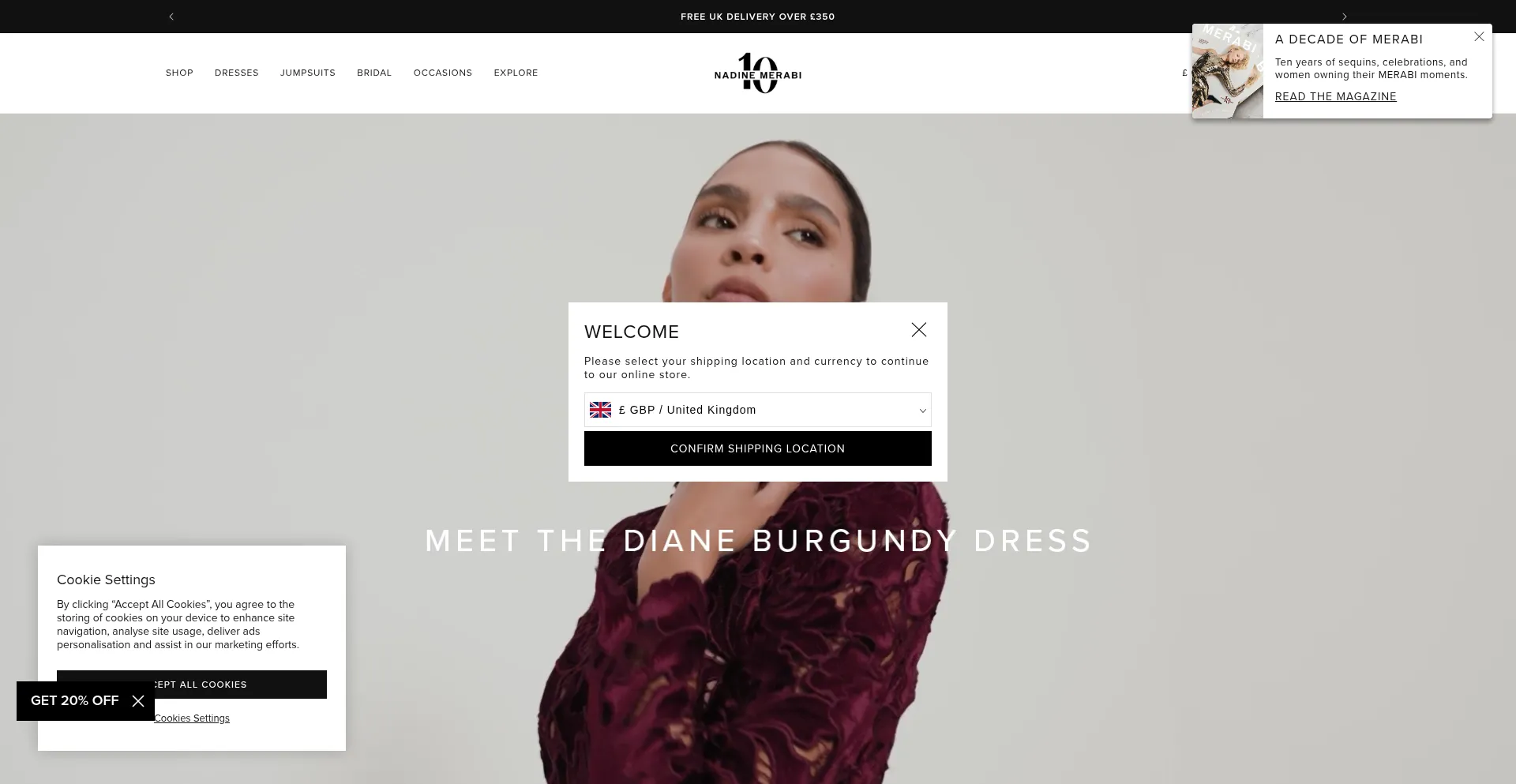Expand the shipping location chevron arrow
Screen dimensions: 1516x784
(922, 411)
